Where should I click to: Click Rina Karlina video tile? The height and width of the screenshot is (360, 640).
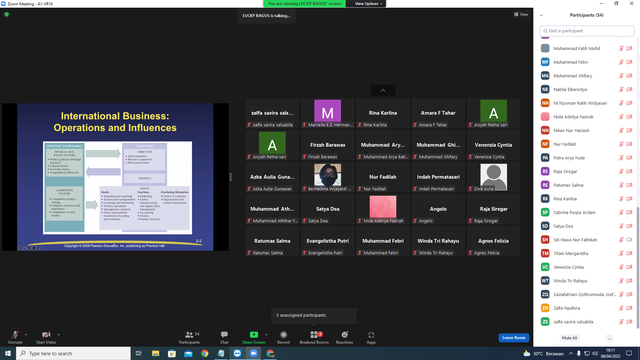click(x=383, y=113)
